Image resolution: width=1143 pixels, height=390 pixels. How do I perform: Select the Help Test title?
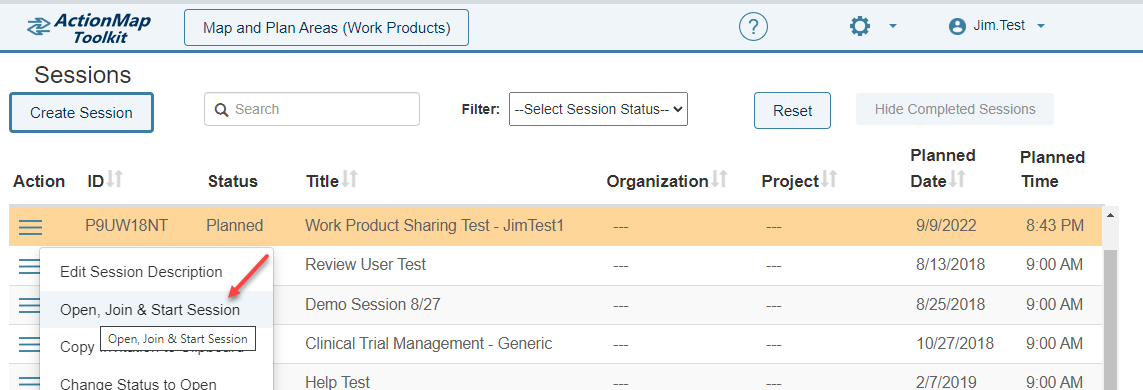point(338,382)
